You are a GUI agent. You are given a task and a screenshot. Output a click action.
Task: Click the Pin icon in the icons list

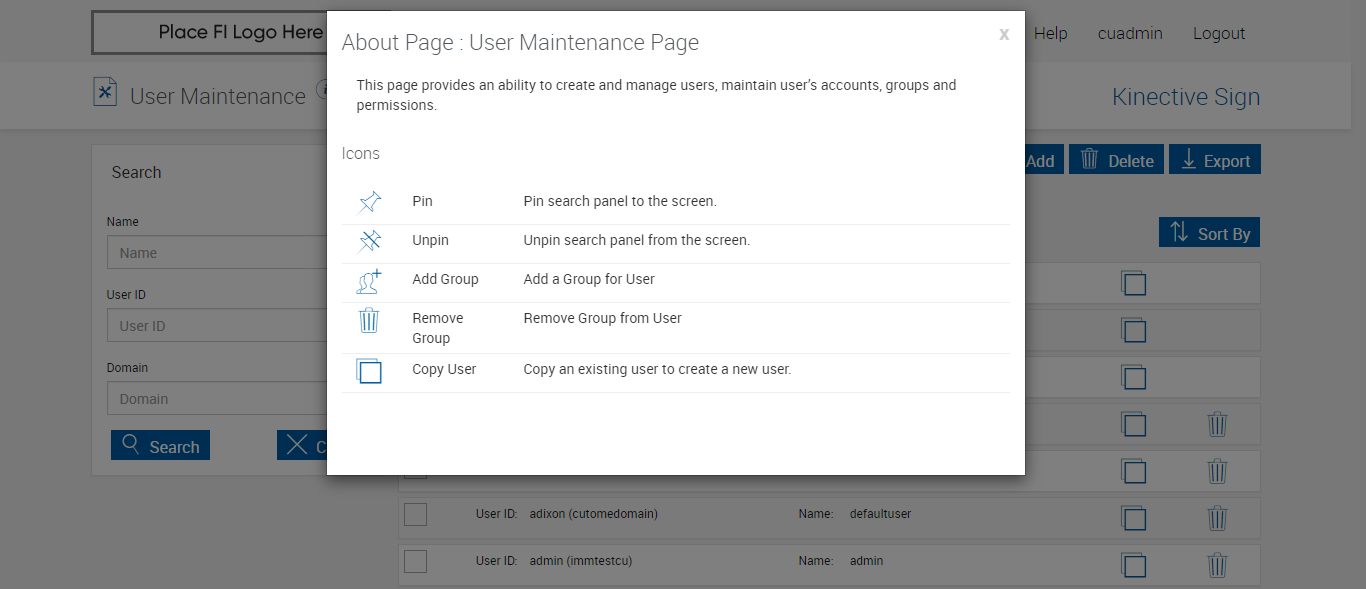click(369, 202)
